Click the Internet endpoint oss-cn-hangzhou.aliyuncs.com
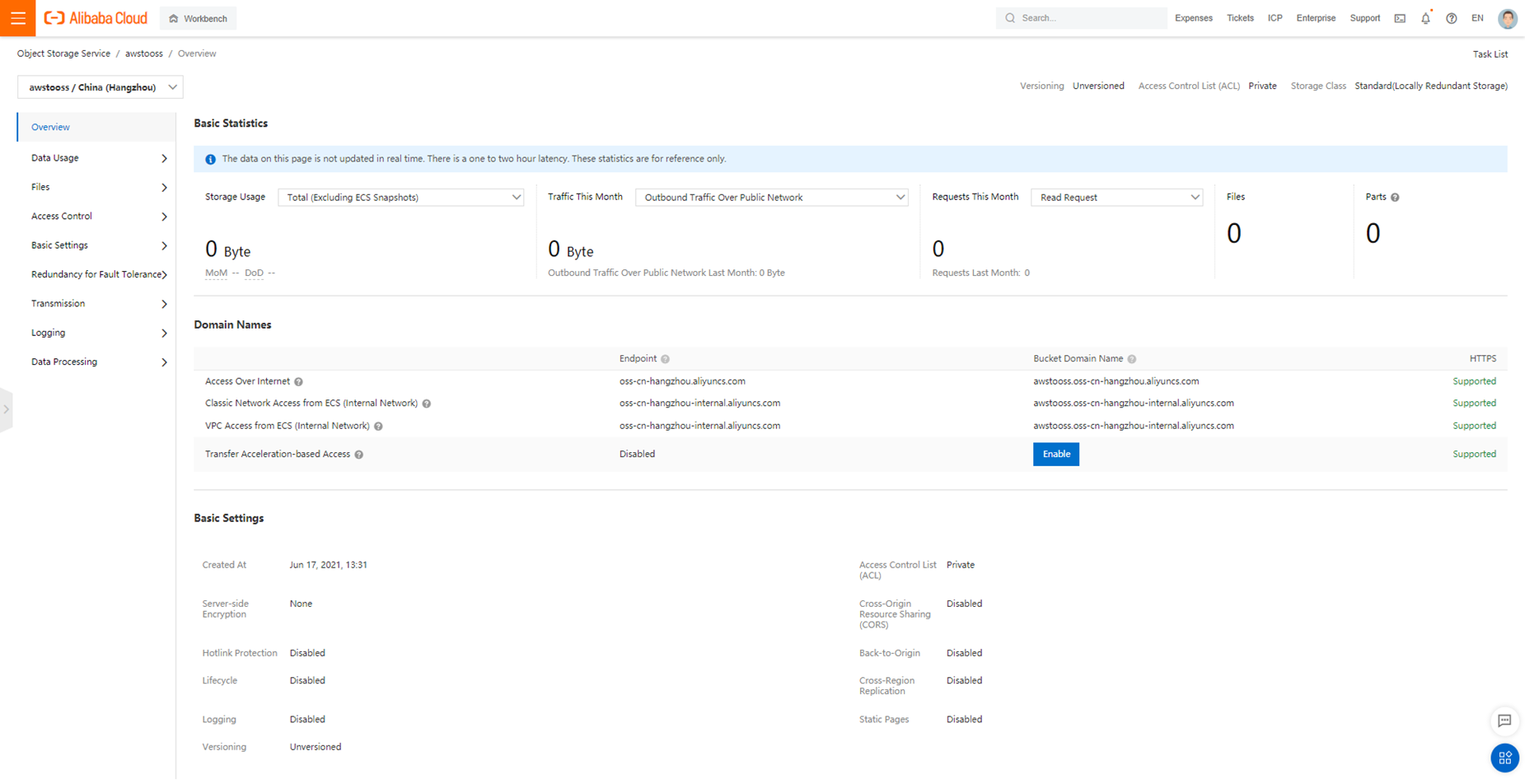 pos(682,382)
